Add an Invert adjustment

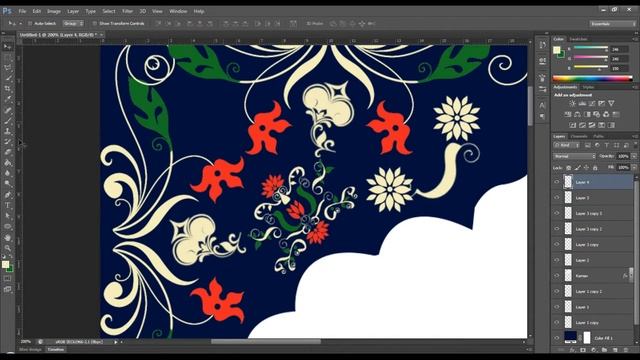click(x=573, y=125)
